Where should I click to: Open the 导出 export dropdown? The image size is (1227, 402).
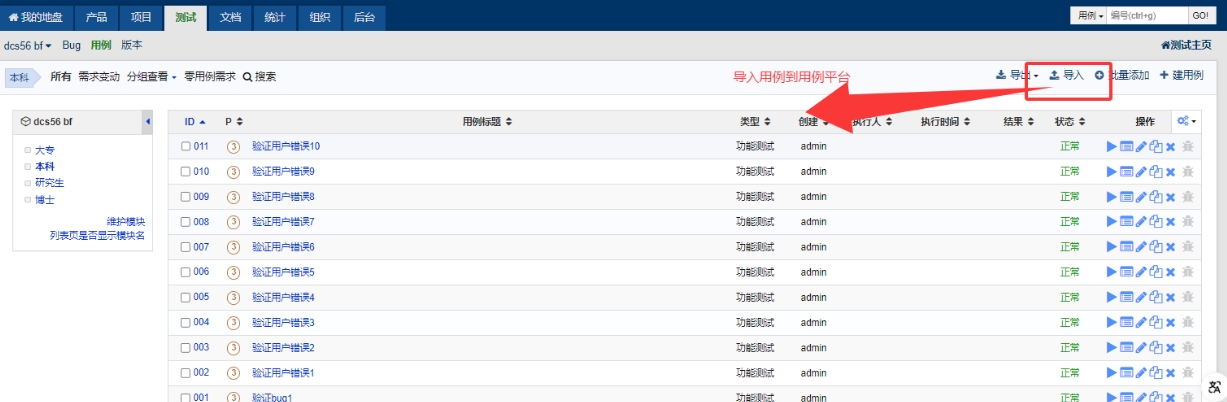(1018, 75)
